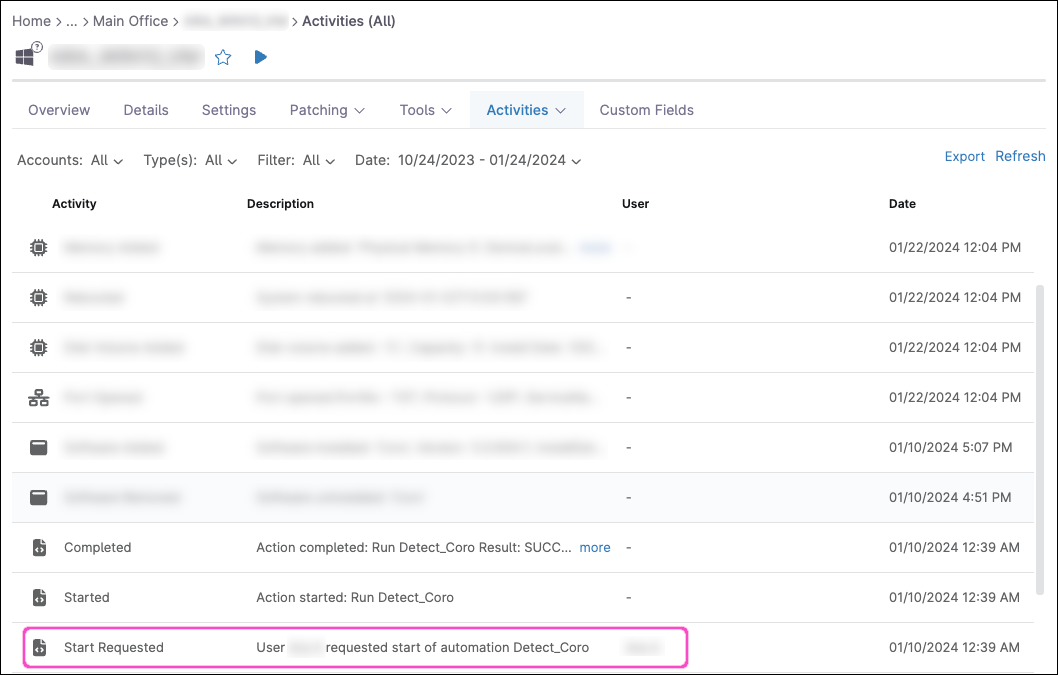Click the blue play arrow icon

click(x=261, y=57)
